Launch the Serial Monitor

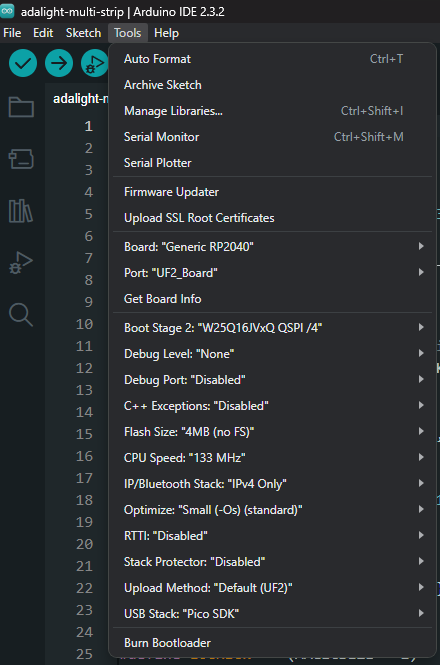pyautogui.click(x=272, y=137)
